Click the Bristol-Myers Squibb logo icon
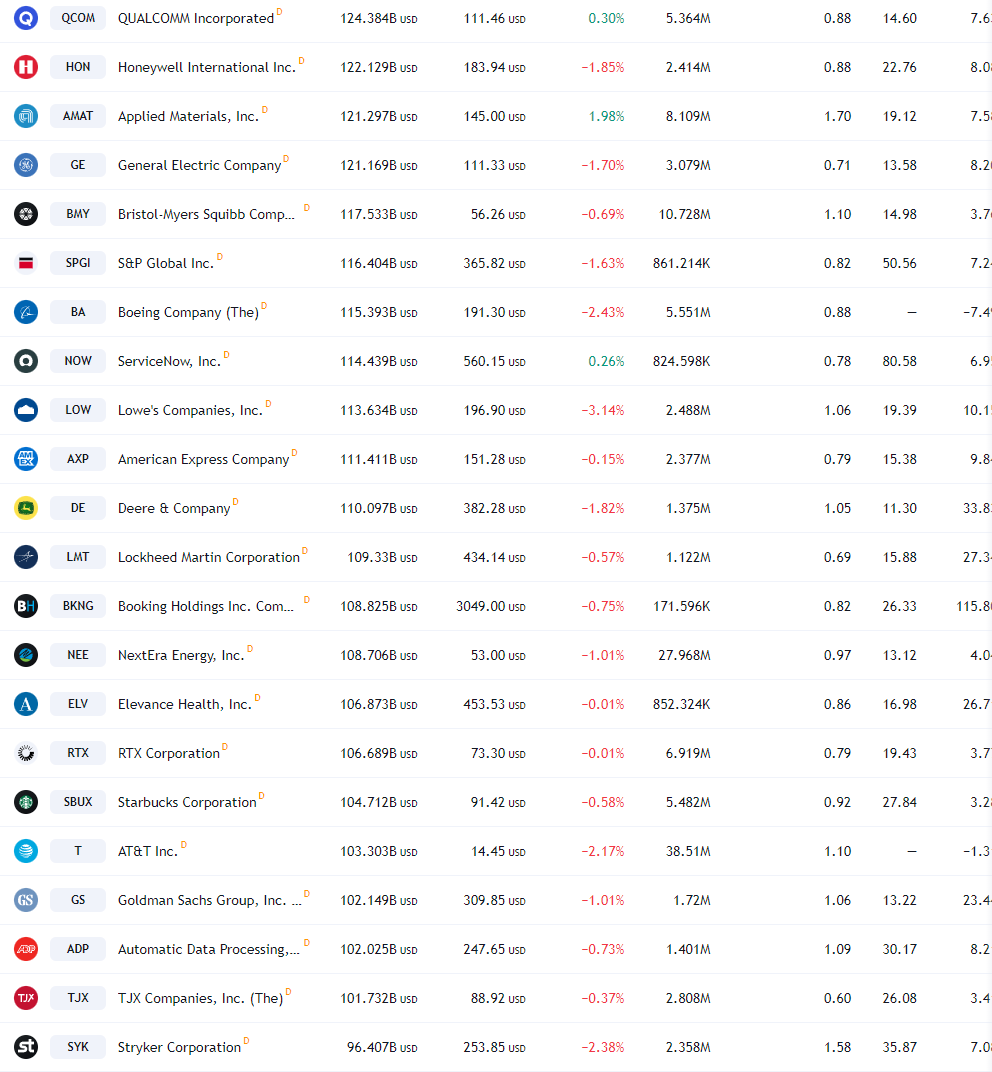992x1072 pixels. [26, 214]
